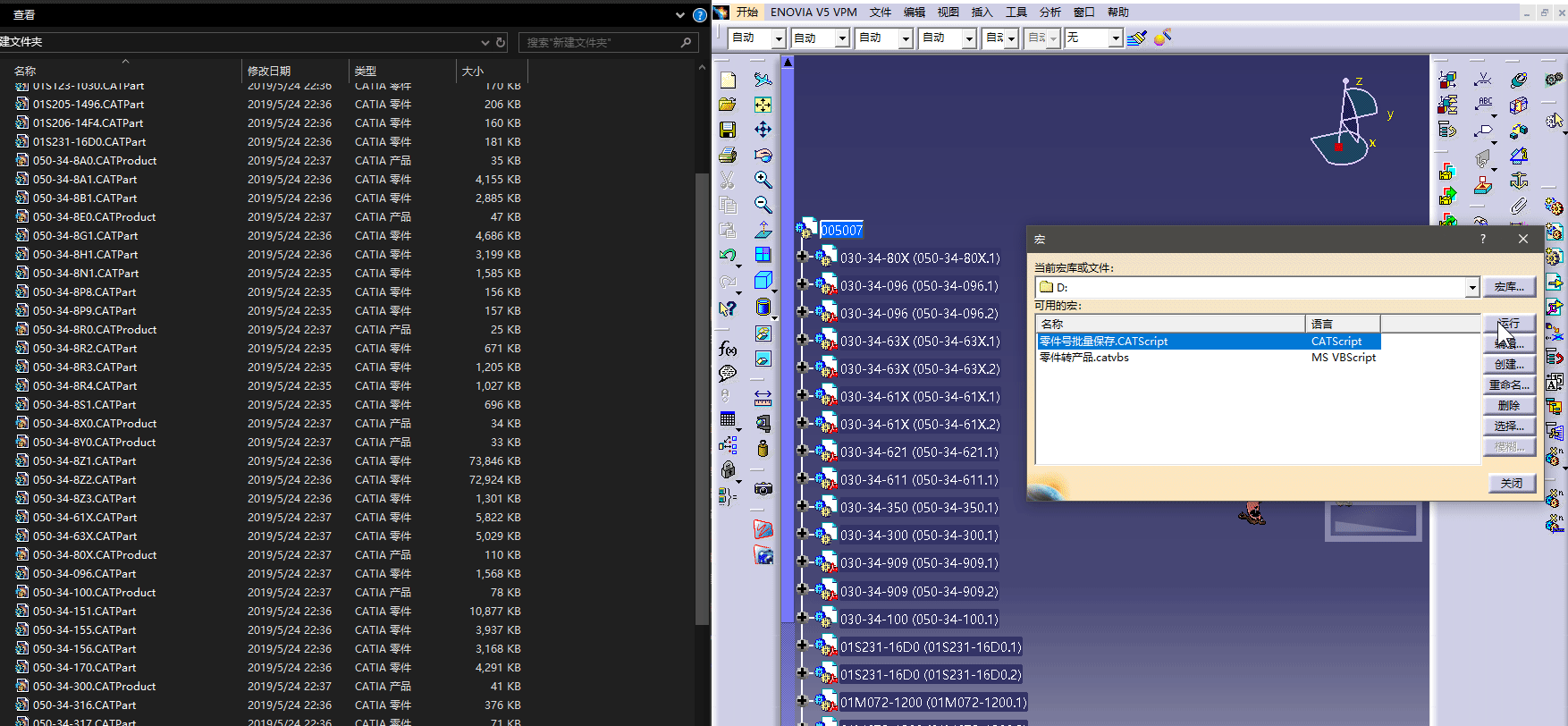The height and width of the screenshot is (726, 1568).
Task: Click the 运行 button to run macro
Action: click(1509, 323)
